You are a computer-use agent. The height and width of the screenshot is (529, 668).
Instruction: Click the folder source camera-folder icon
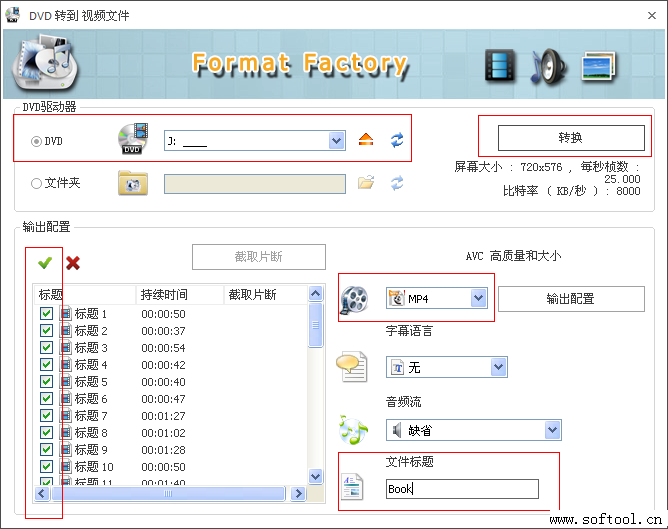[x=133, y=183]
